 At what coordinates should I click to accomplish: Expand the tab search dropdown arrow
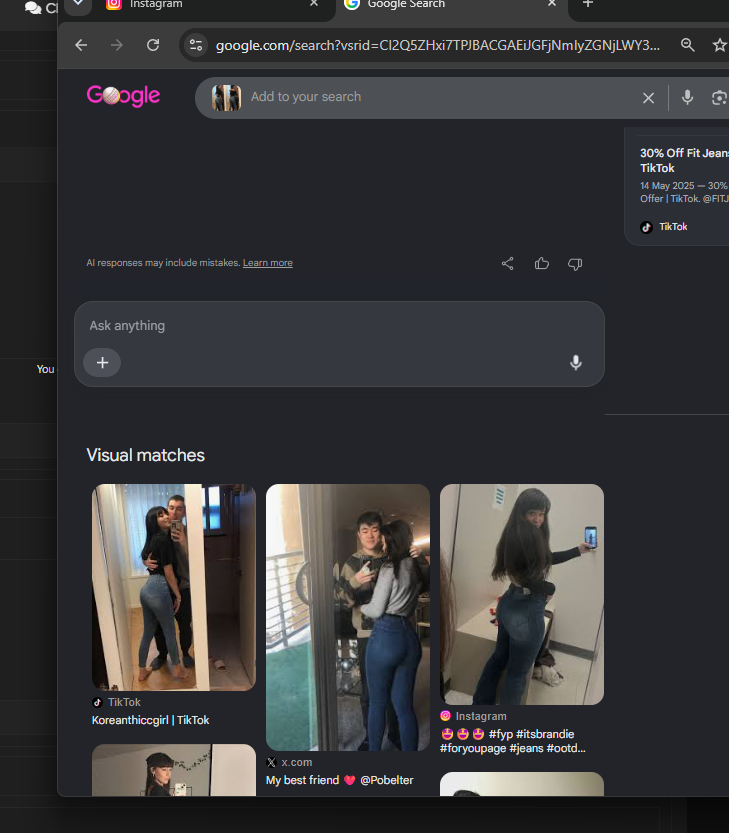78,4
